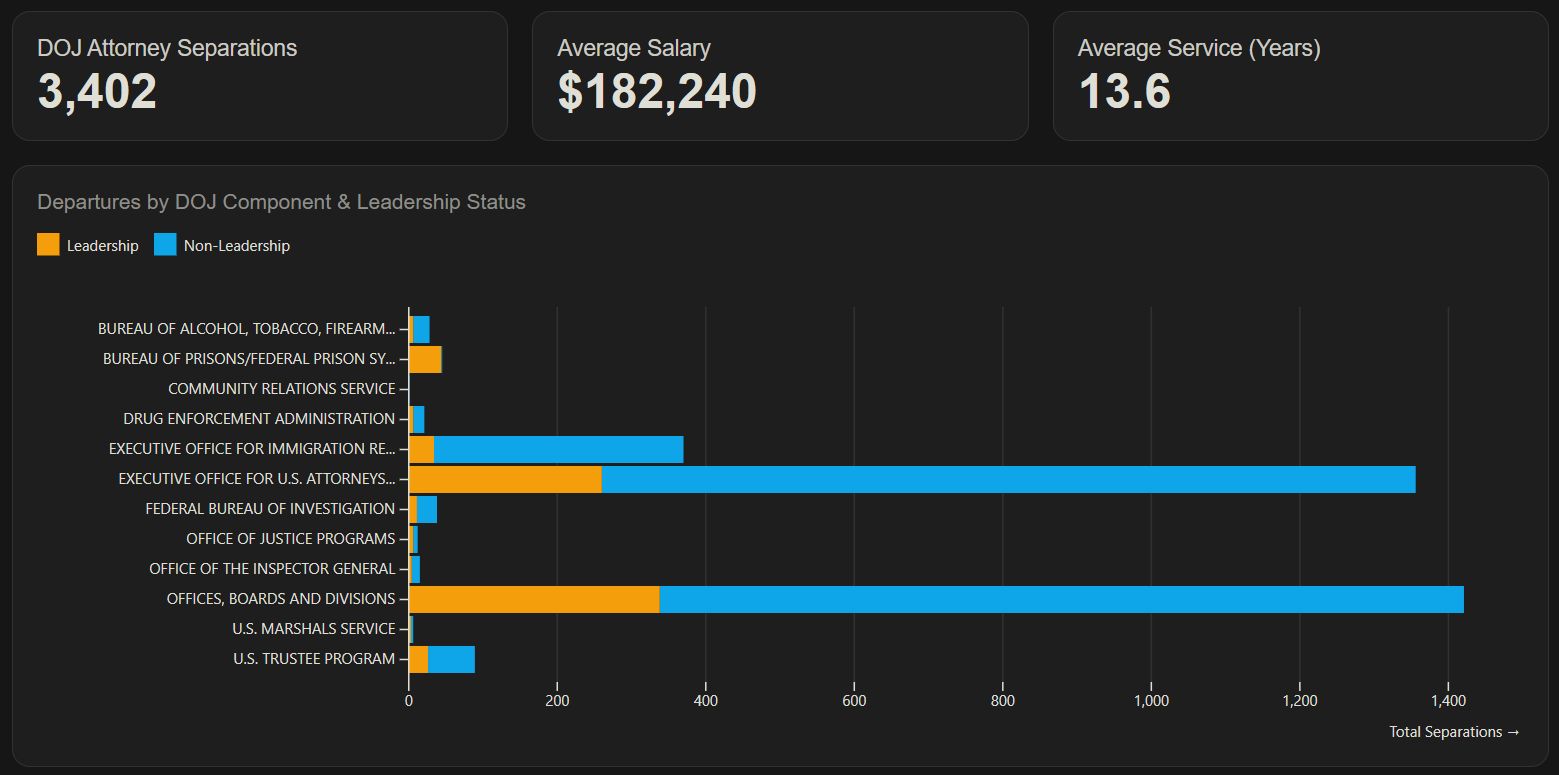This screenshot has width=1559, height=775.
Task: Click the DOJ Attorney Separations card
Action: click(260, 76)
